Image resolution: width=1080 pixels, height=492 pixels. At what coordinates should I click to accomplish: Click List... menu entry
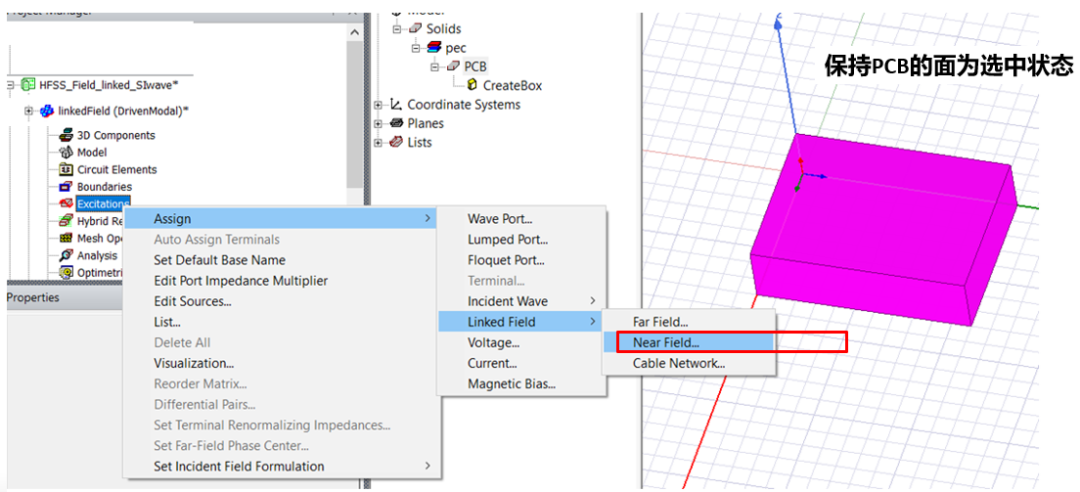coord(280,322)
